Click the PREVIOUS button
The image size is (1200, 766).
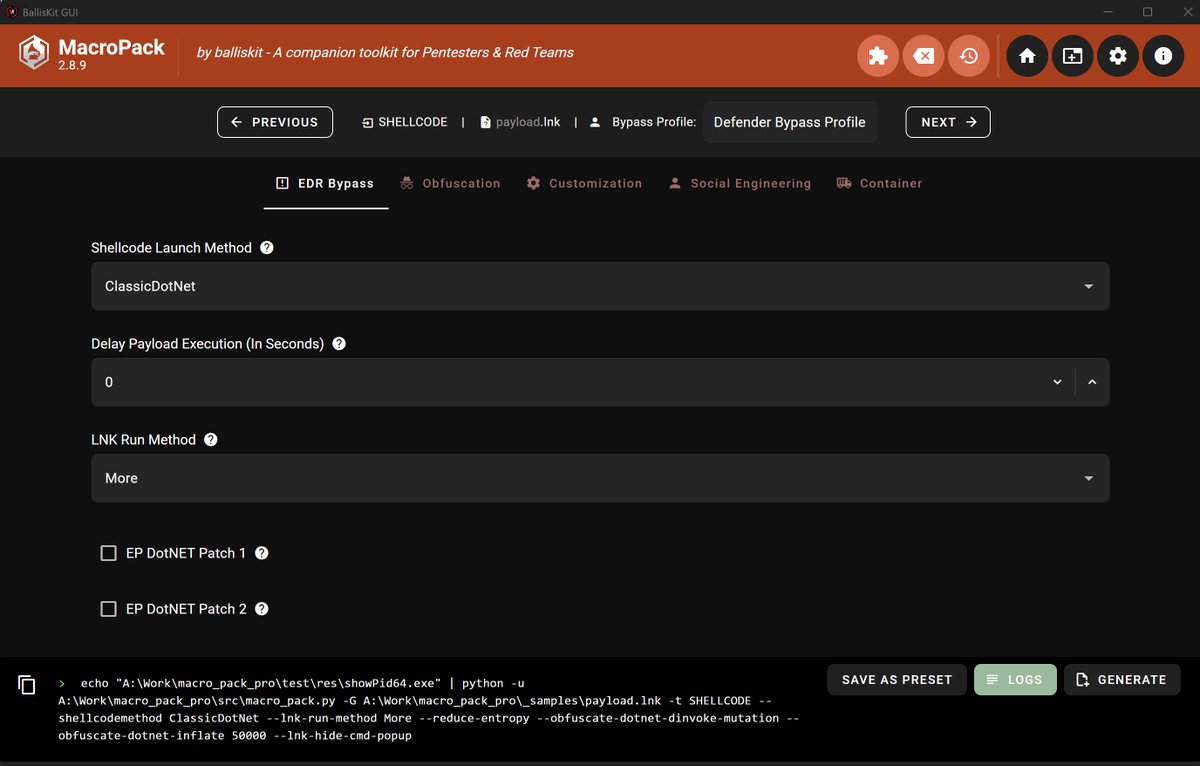275,122
